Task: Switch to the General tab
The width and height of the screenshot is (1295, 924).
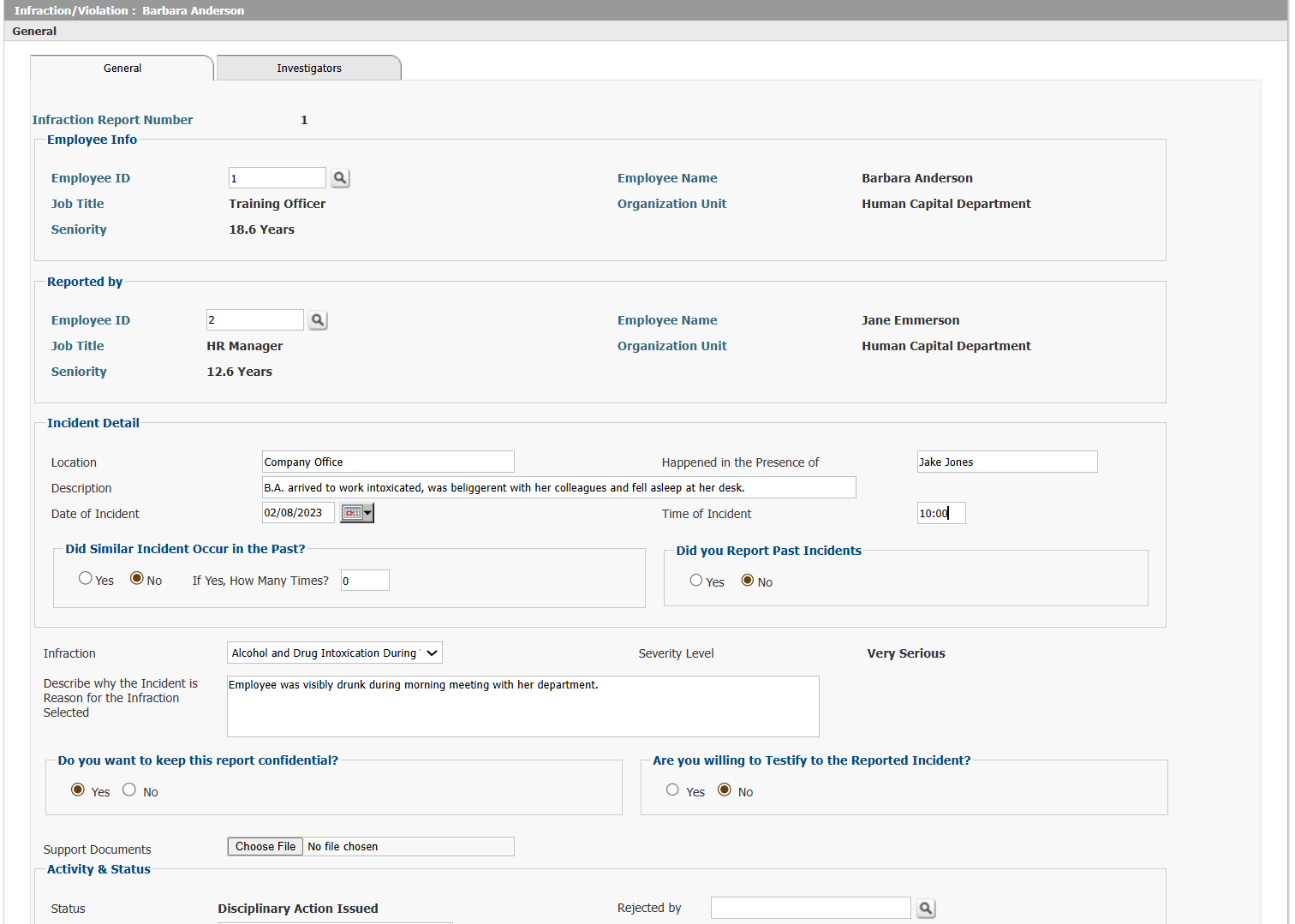Action: [x=122, y=69]
